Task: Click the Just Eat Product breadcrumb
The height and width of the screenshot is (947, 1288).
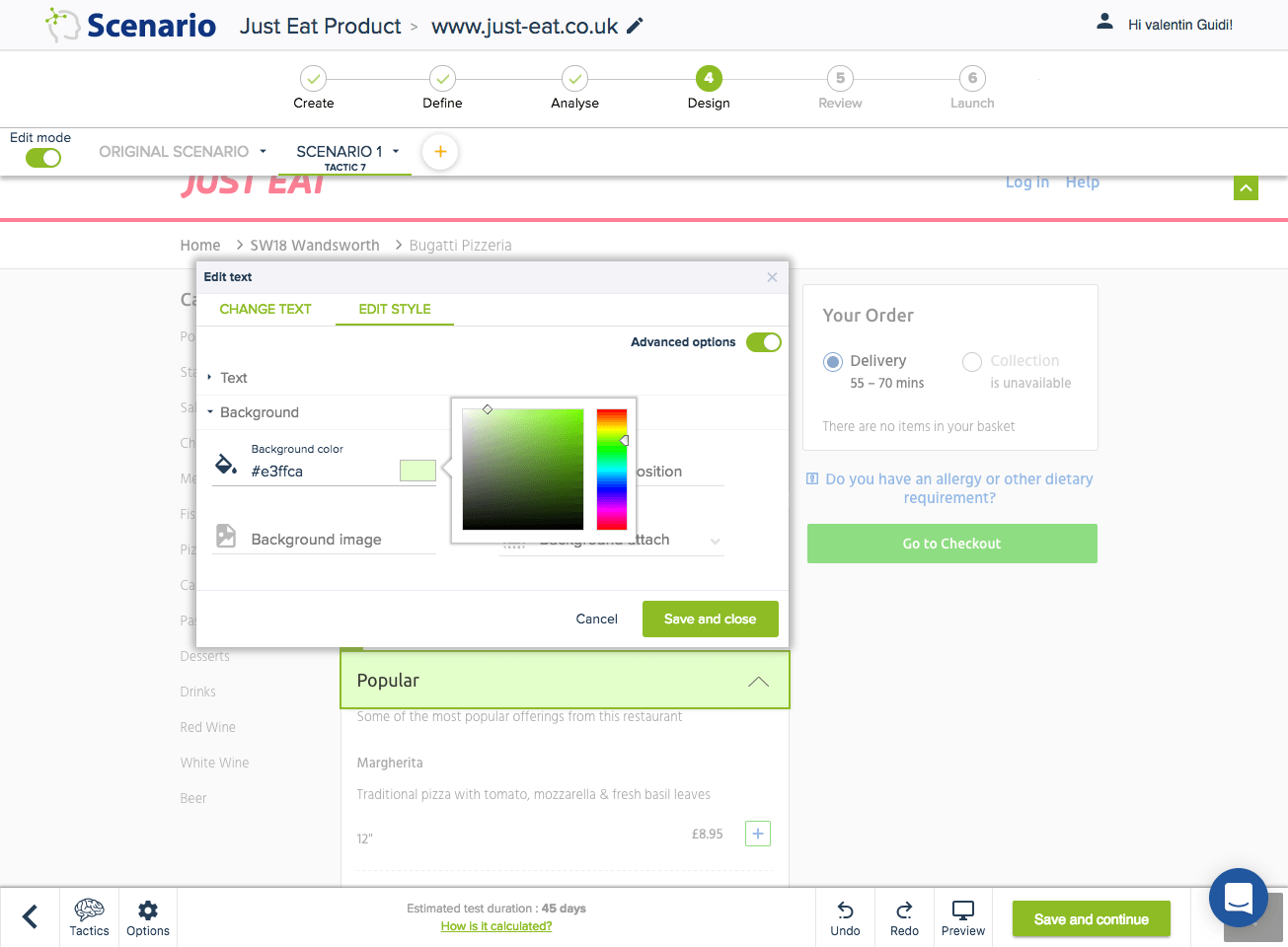Action: [x=320, y=26]
